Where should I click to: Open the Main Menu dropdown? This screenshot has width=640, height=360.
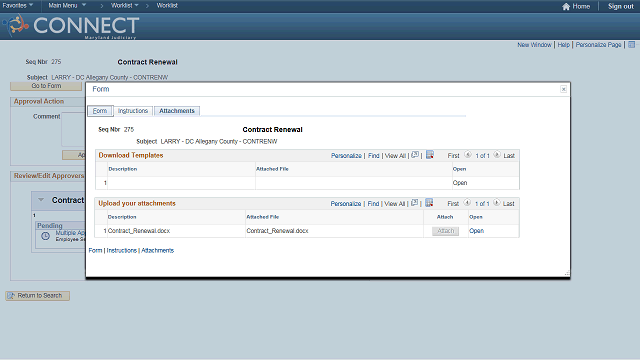tap(67, 5)
